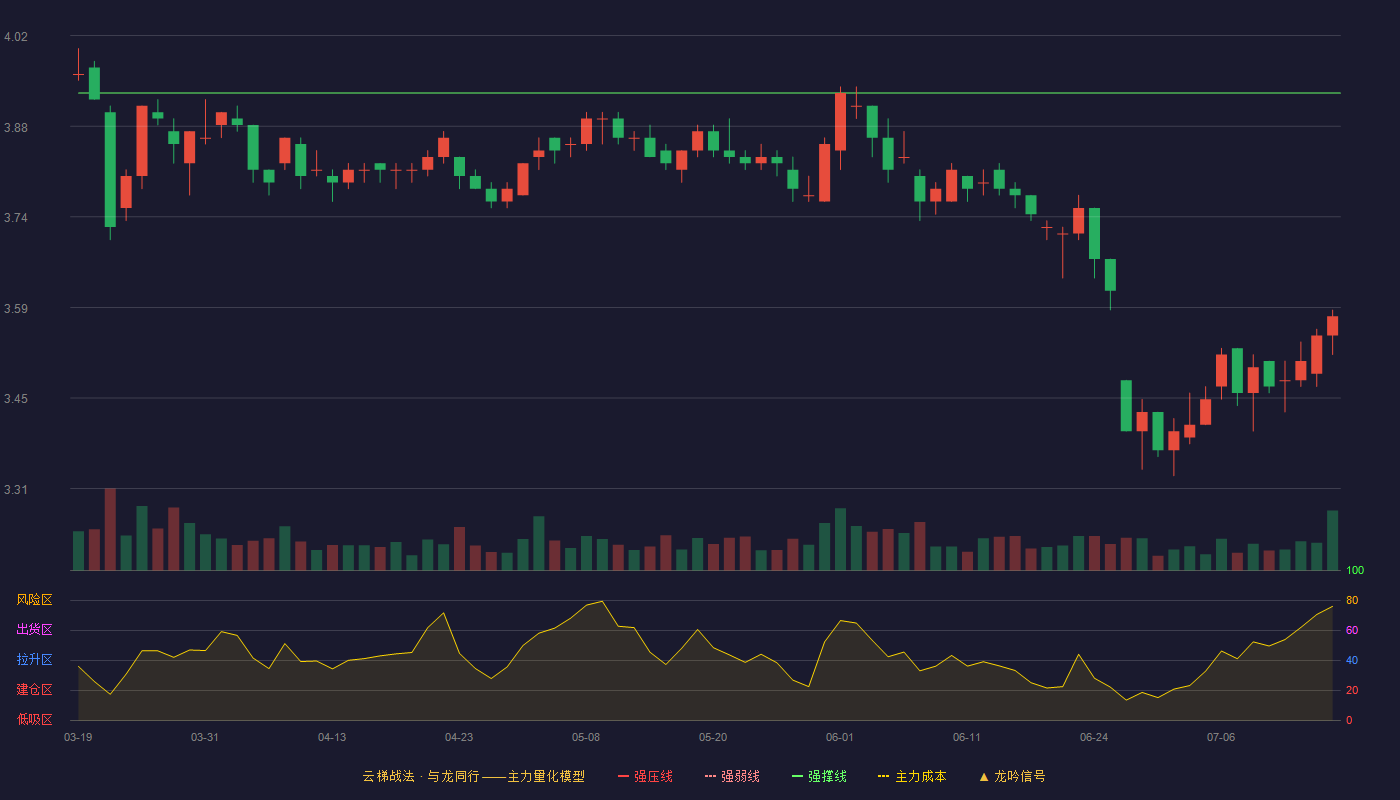Click the 建仓区 zone label
This screenshot has width=1400, height=800.
(34, 690)
